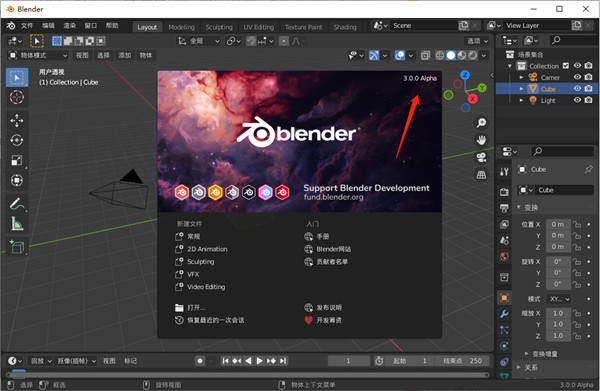Create new 2D Animation file

tap(201, 249)
